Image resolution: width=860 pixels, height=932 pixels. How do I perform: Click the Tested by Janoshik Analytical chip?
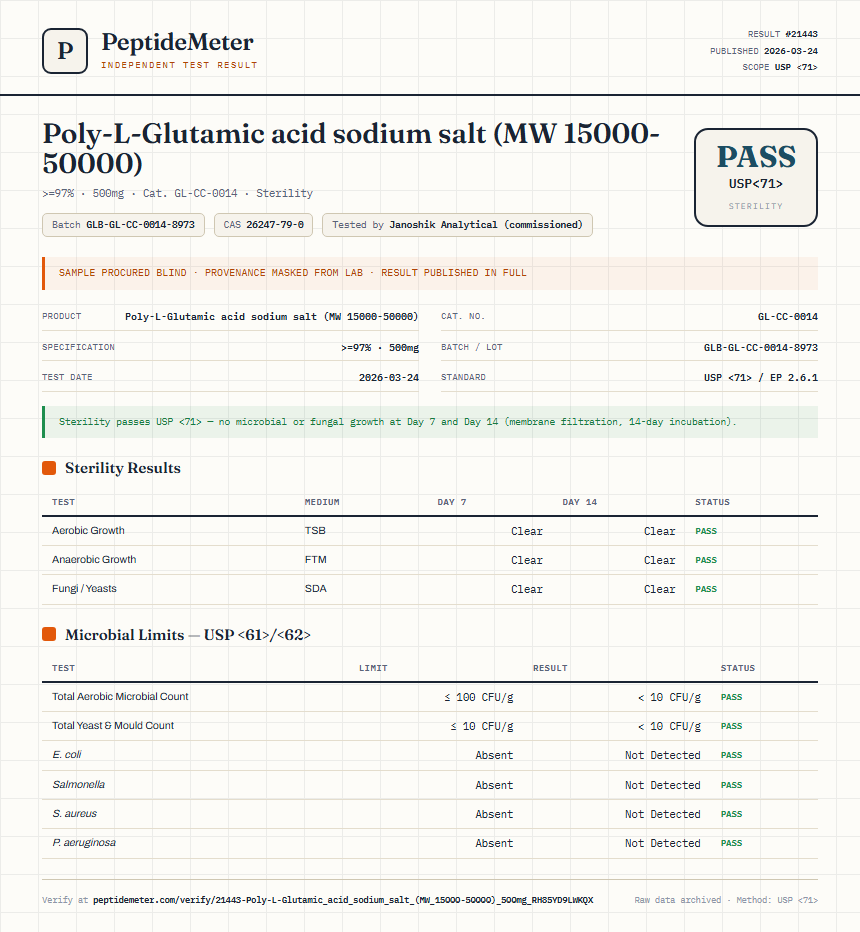point(457,225)
